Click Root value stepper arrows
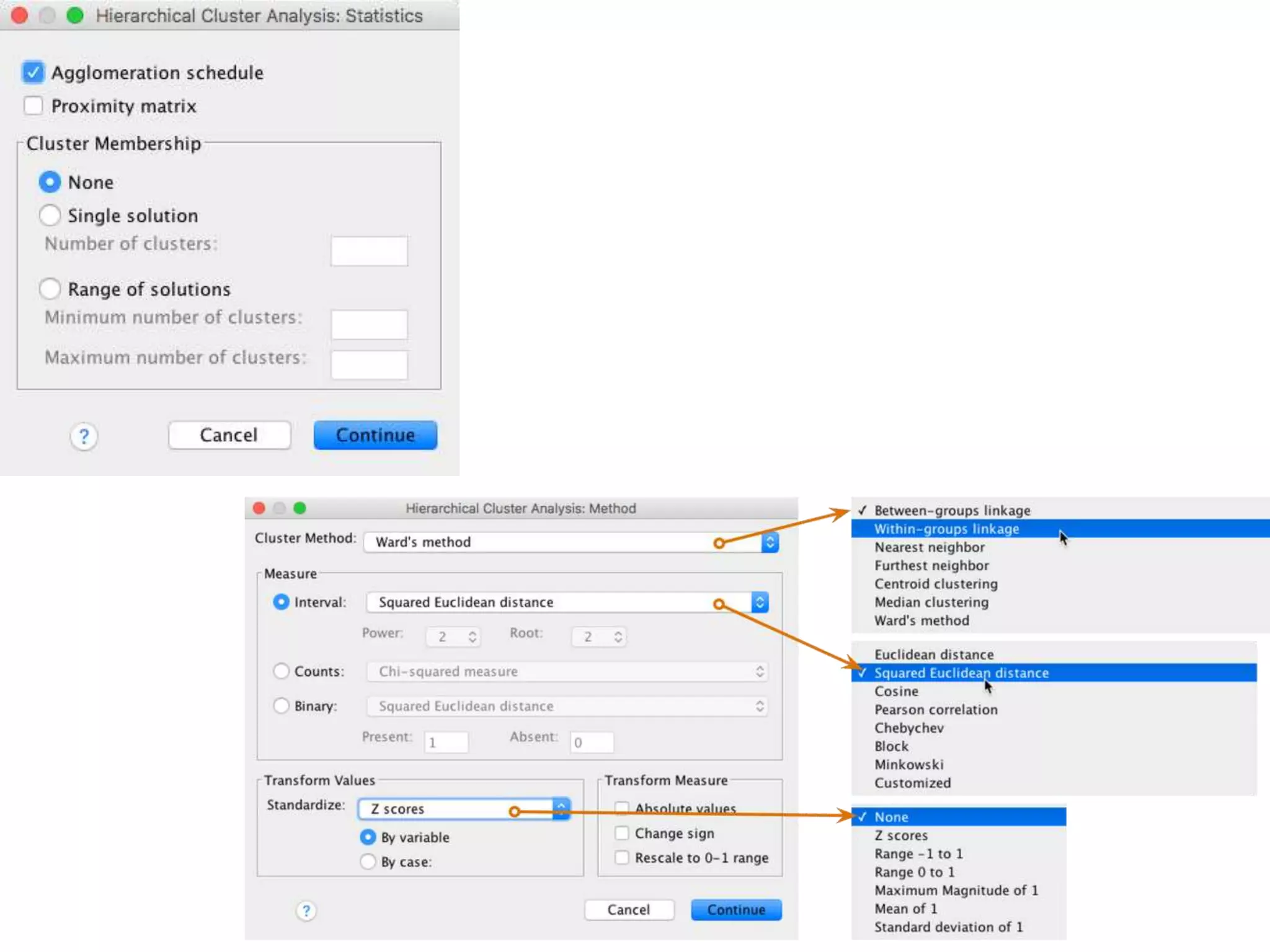Image resolution: width=1270 pixels, height=952 pixels. point(618,637)
